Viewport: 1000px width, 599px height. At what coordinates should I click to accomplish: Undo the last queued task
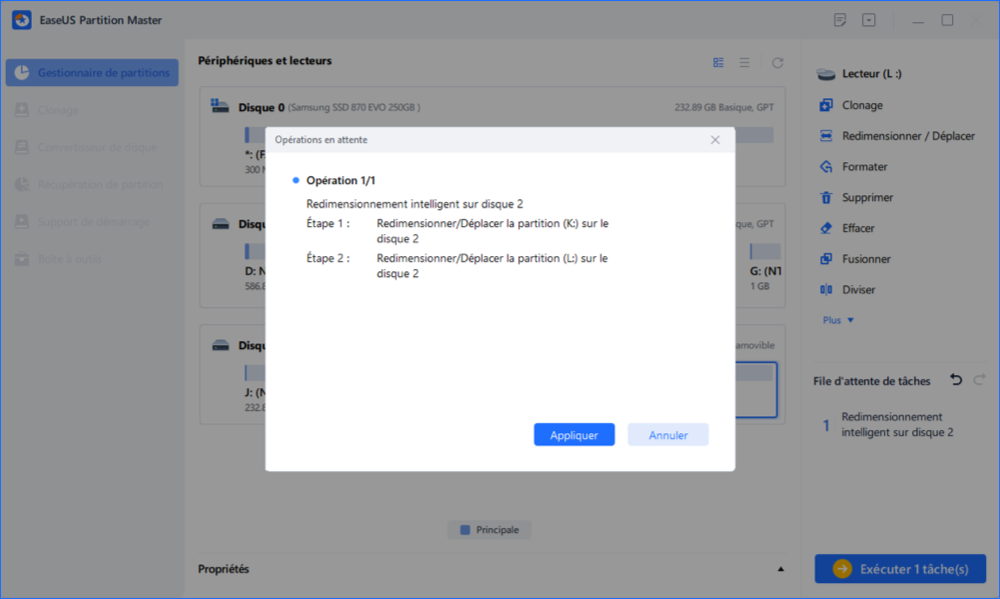(955, 380)
